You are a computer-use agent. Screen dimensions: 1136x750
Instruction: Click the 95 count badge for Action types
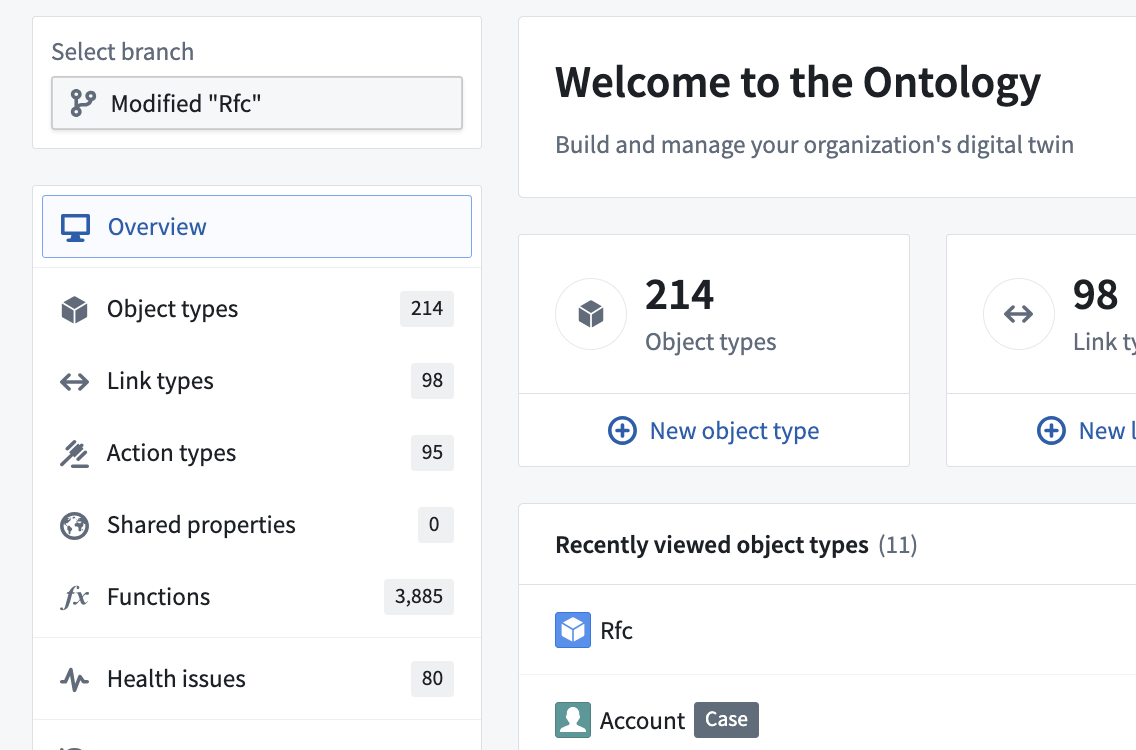[433, 453]
